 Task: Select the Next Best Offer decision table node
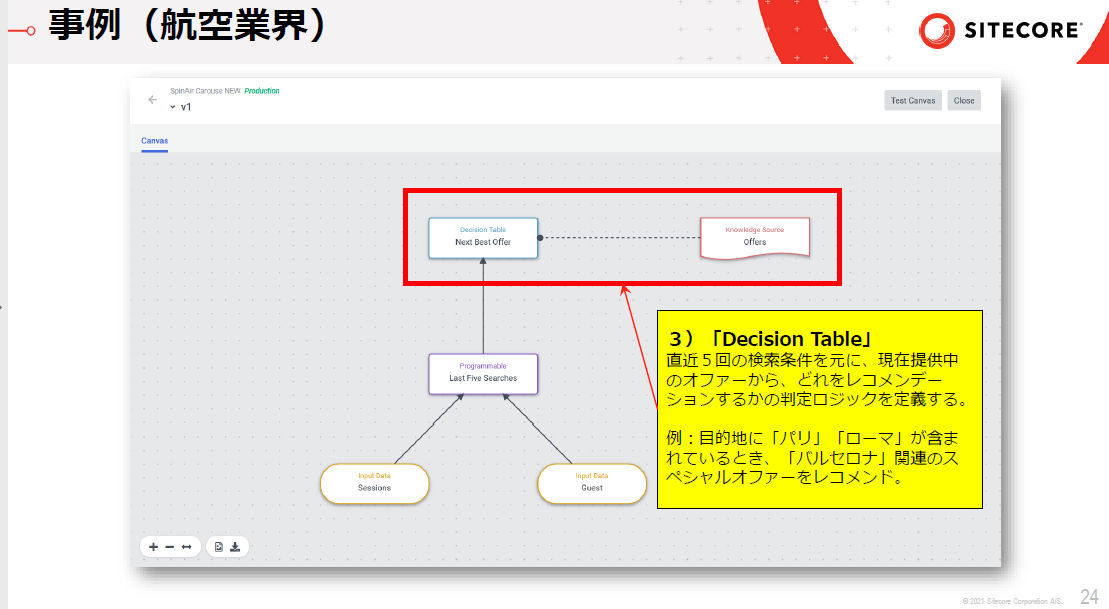click(483, 238)
